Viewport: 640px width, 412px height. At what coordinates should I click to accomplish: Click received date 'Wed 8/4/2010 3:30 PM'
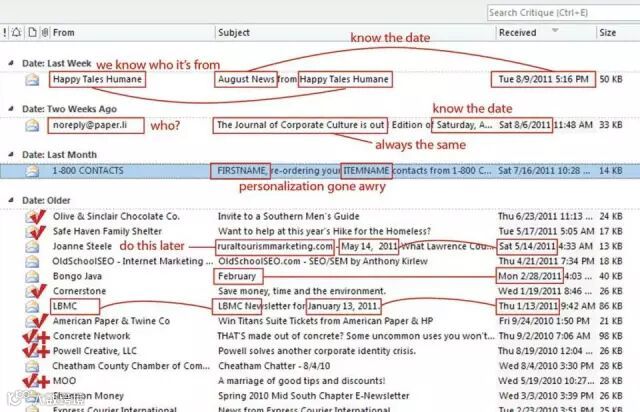click(x=546, y=366)
